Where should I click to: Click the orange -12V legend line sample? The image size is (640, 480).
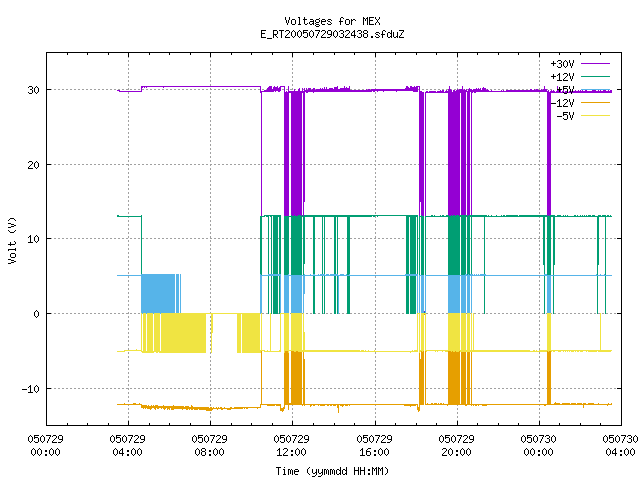595,102
